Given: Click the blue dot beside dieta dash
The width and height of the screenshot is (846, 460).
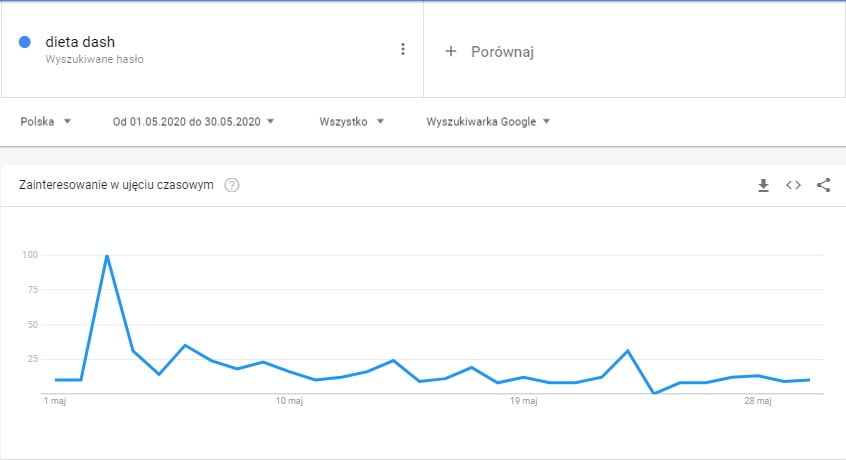Looking at the screenshot, I should click(24, 42).
